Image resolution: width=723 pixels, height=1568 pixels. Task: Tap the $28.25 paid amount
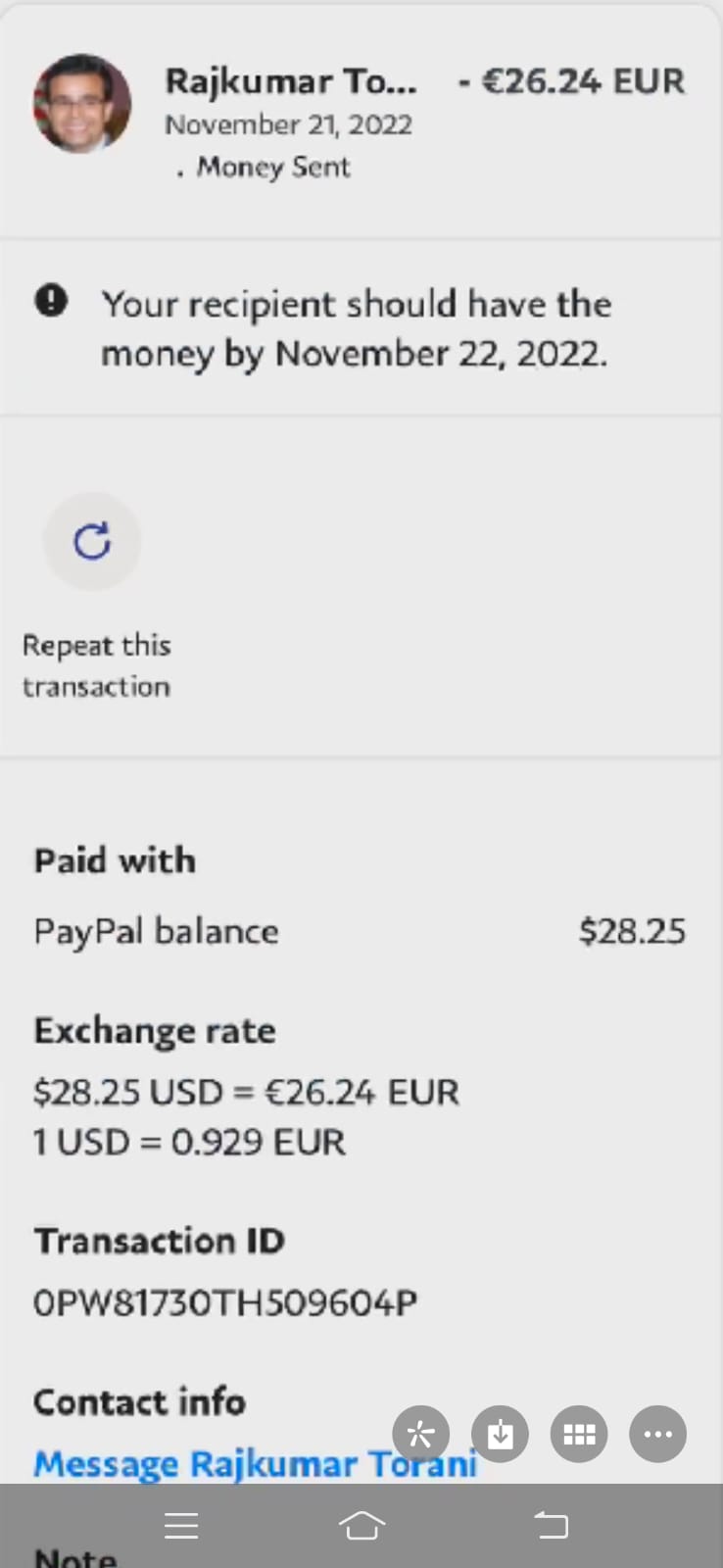(x=632, y=931)
